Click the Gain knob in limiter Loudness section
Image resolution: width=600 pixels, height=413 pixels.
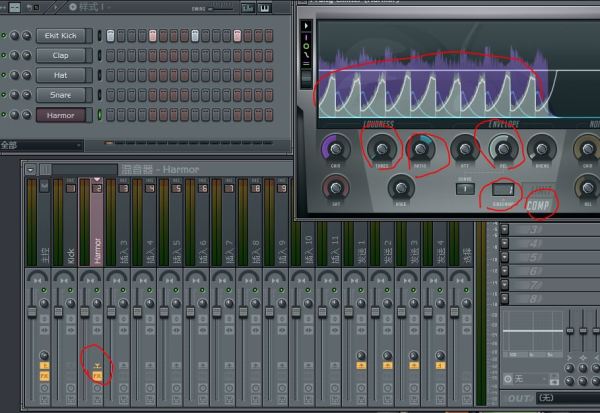[336, 149]
